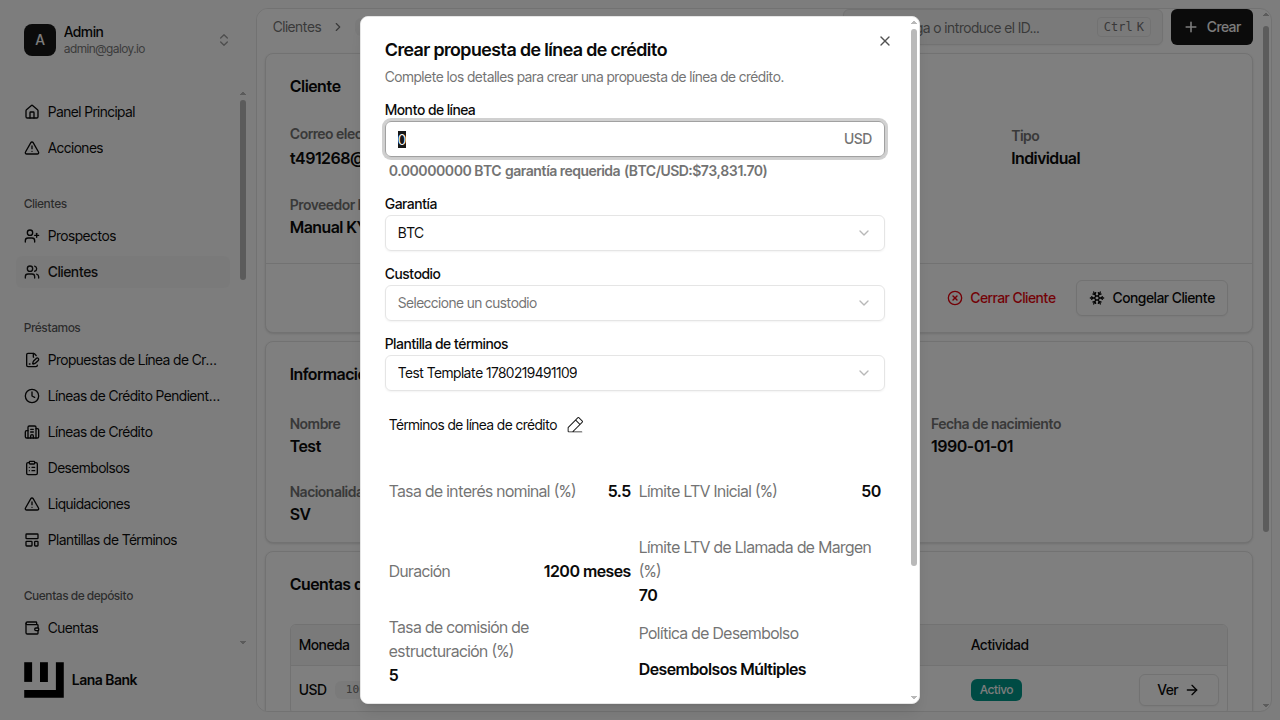Image resolution: width=1280 pixels, height=720 pixels.
Task: Open Plantillas de Términos page
Action: pos(123,540)
